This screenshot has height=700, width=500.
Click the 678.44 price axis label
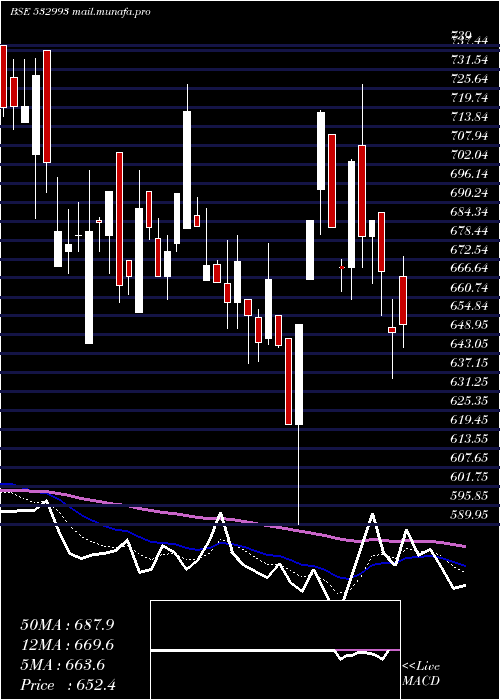469,230
